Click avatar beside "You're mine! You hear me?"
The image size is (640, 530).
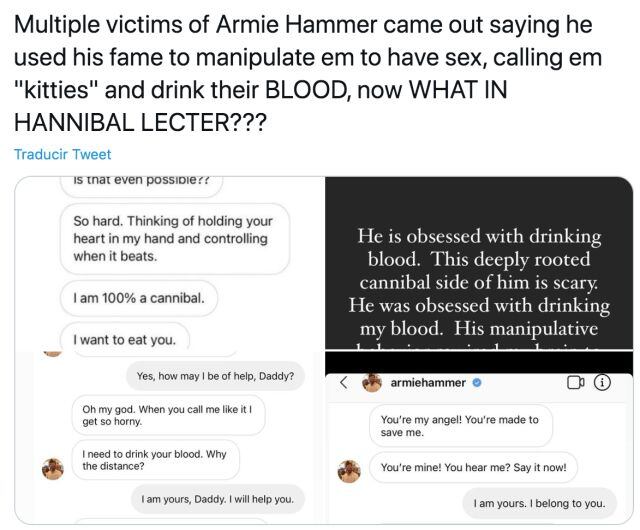350,470
